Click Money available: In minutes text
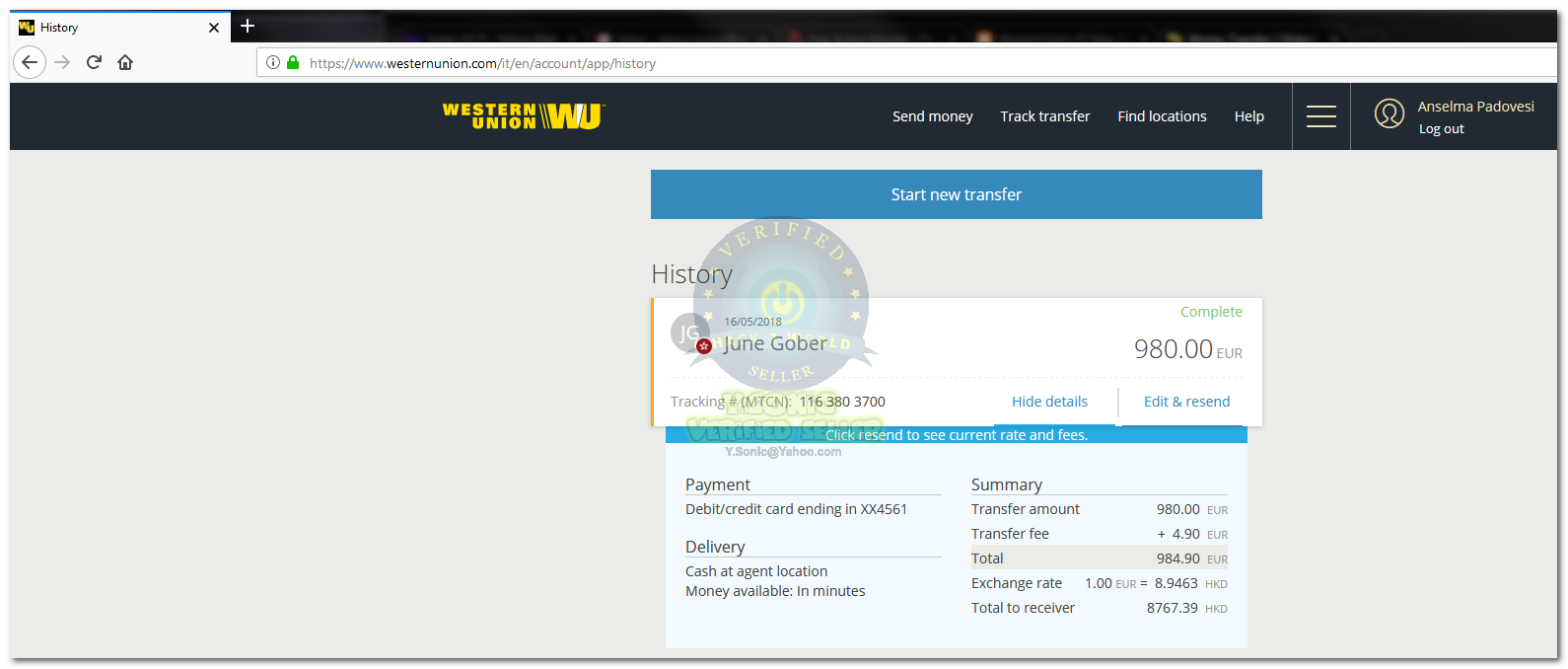 (775, 591)
